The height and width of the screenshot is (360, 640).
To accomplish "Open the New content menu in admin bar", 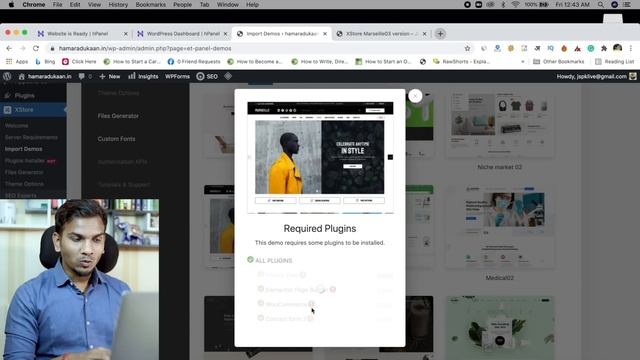I will click(x=110, y=76).
